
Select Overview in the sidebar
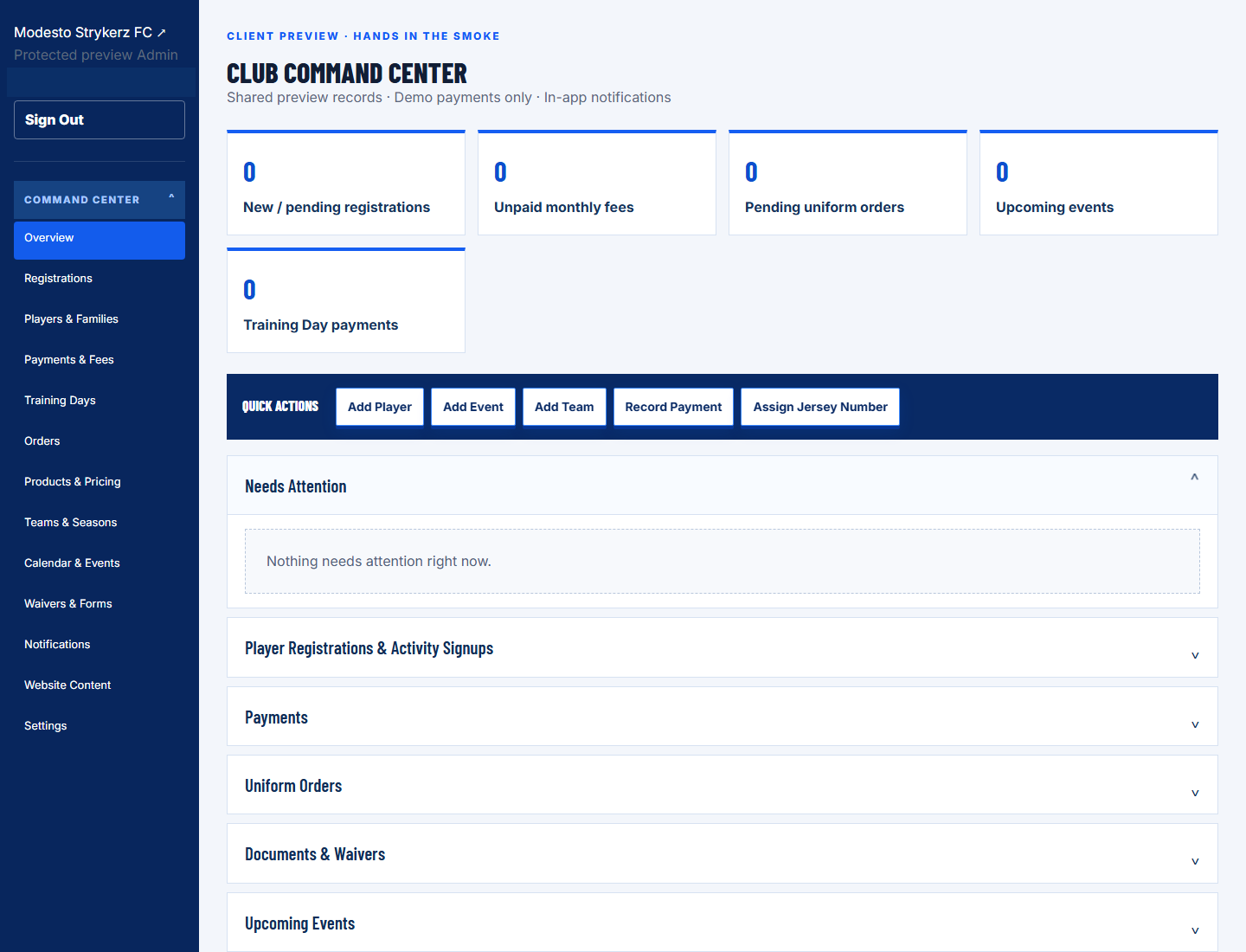pyautogui.click(x=100, y=240)
